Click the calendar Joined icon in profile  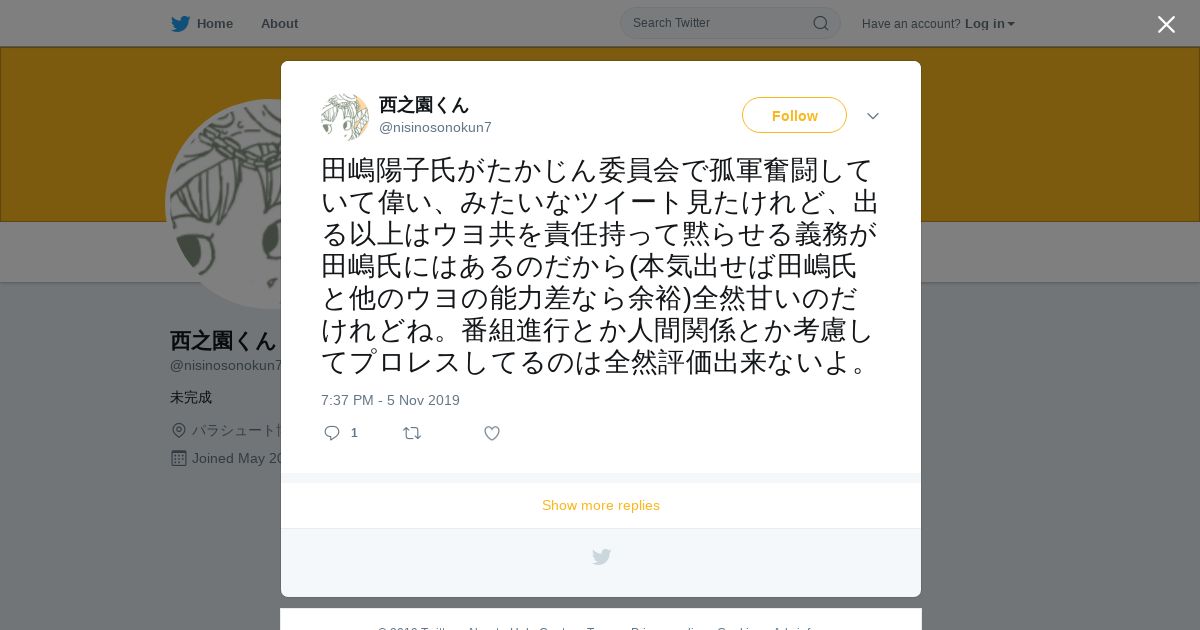[179, 458]
